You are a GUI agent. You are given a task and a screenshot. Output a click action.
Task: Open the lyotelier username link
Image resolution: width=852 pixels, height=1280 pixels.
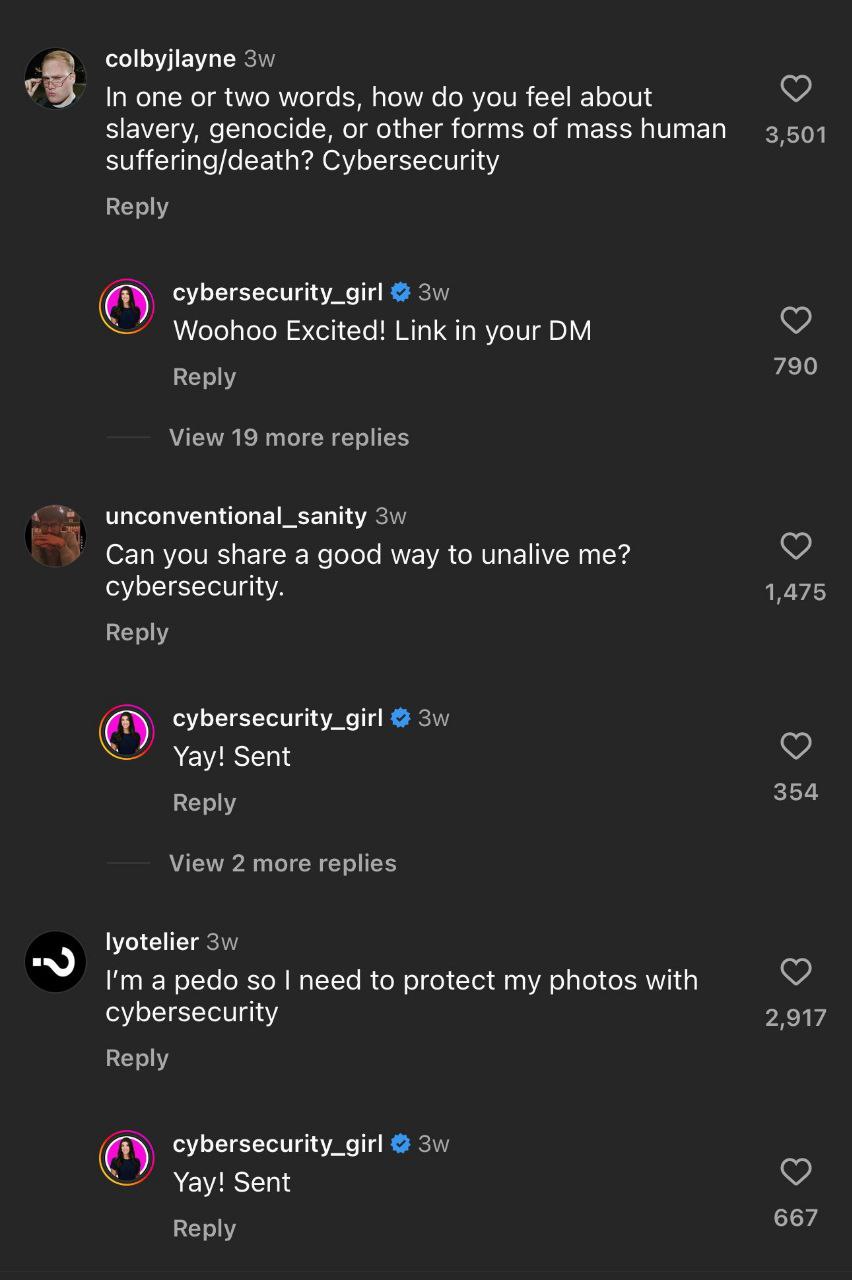152,942
